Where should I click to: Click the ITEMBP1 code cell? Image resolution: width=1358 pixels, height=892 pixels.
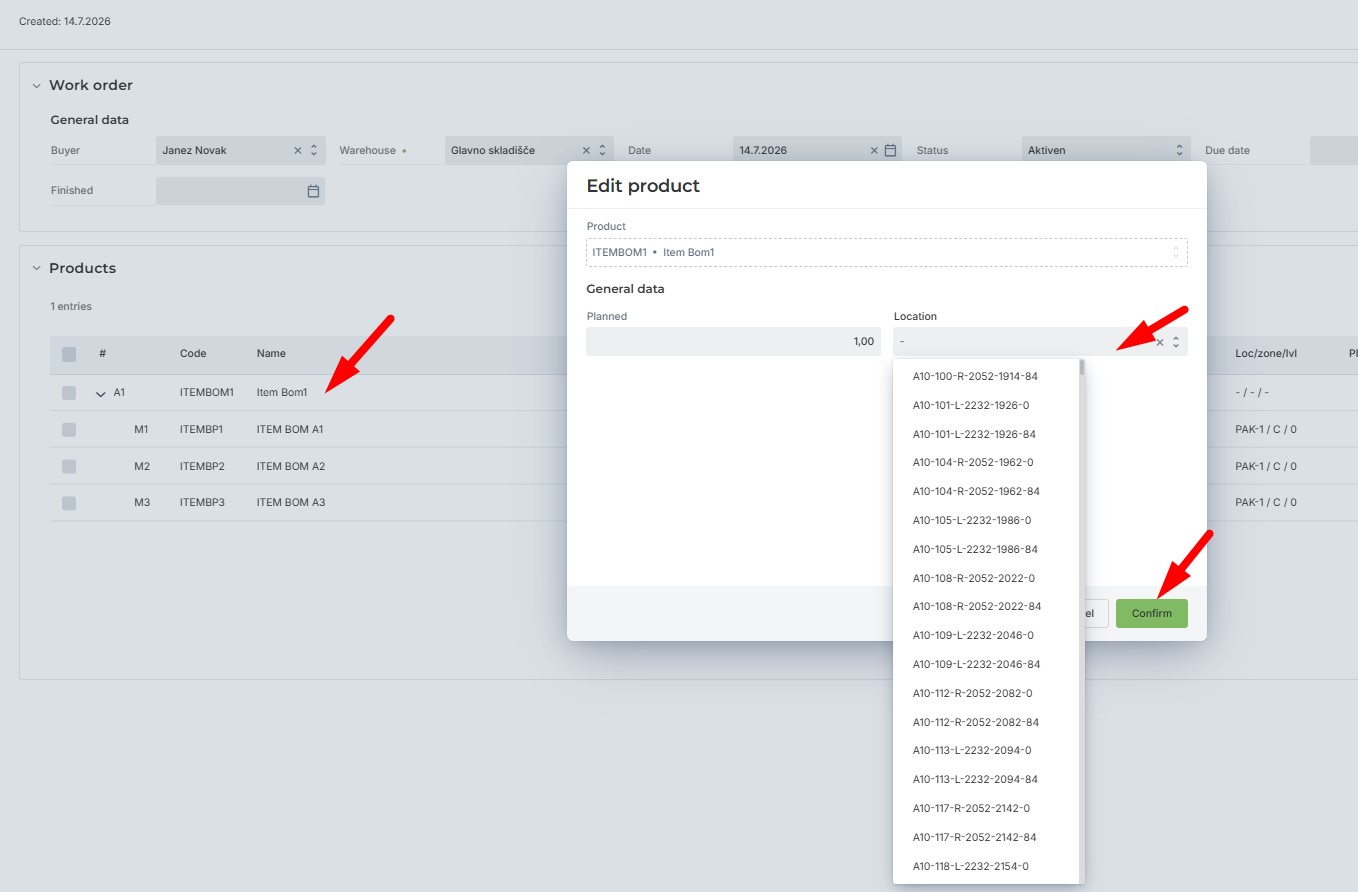(202, 429)
